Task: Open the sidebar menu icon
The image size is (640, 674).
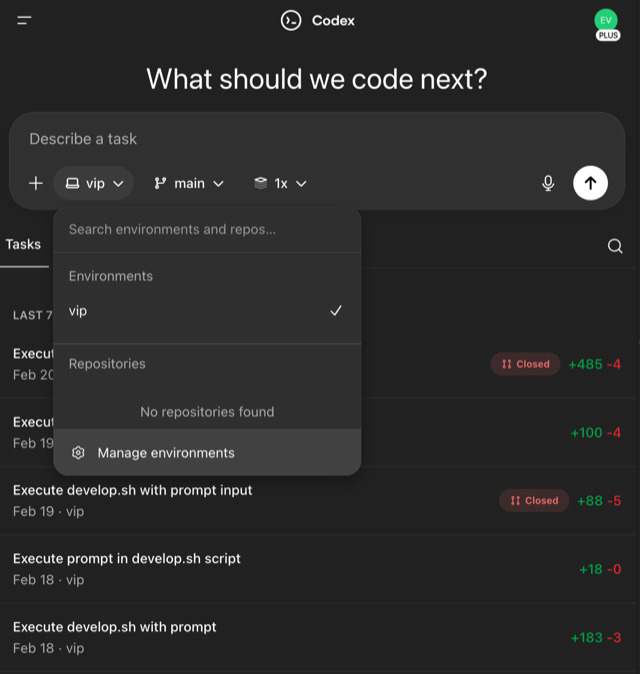Action: [x=24, y=20]
